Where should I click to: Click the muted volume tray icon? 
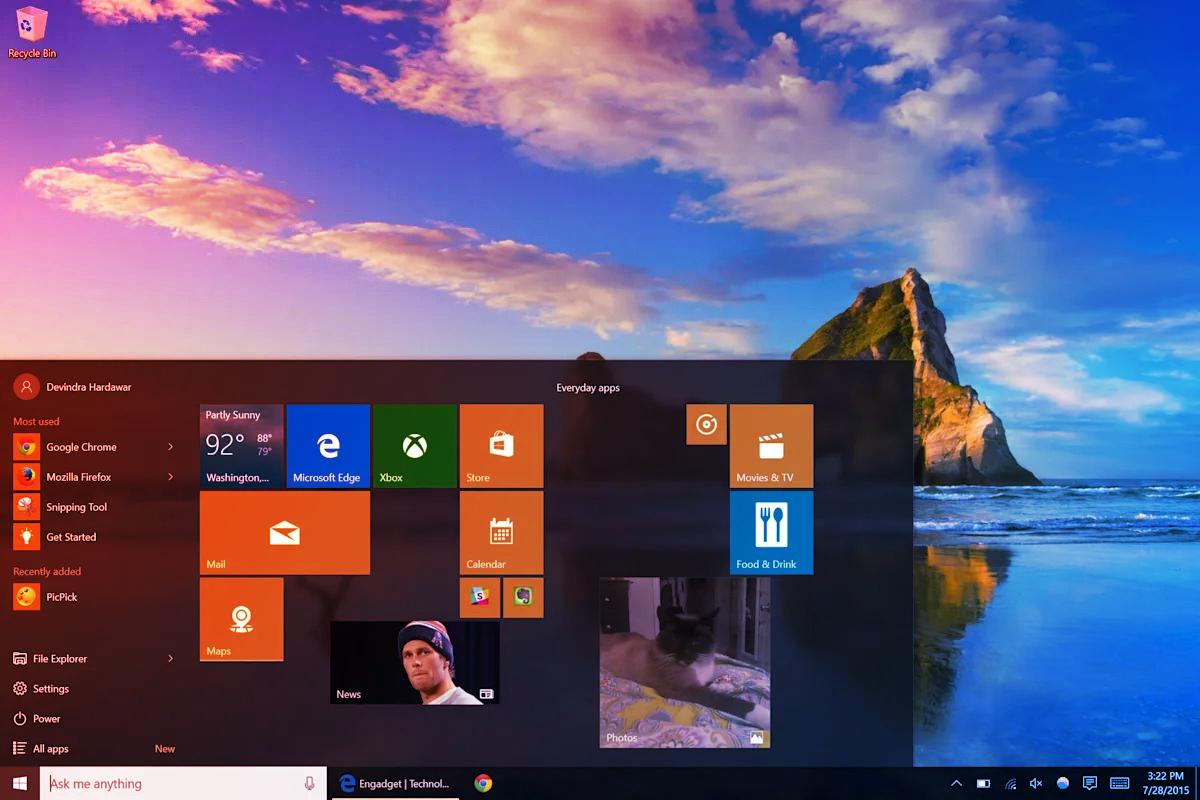tap(1036, 784)
